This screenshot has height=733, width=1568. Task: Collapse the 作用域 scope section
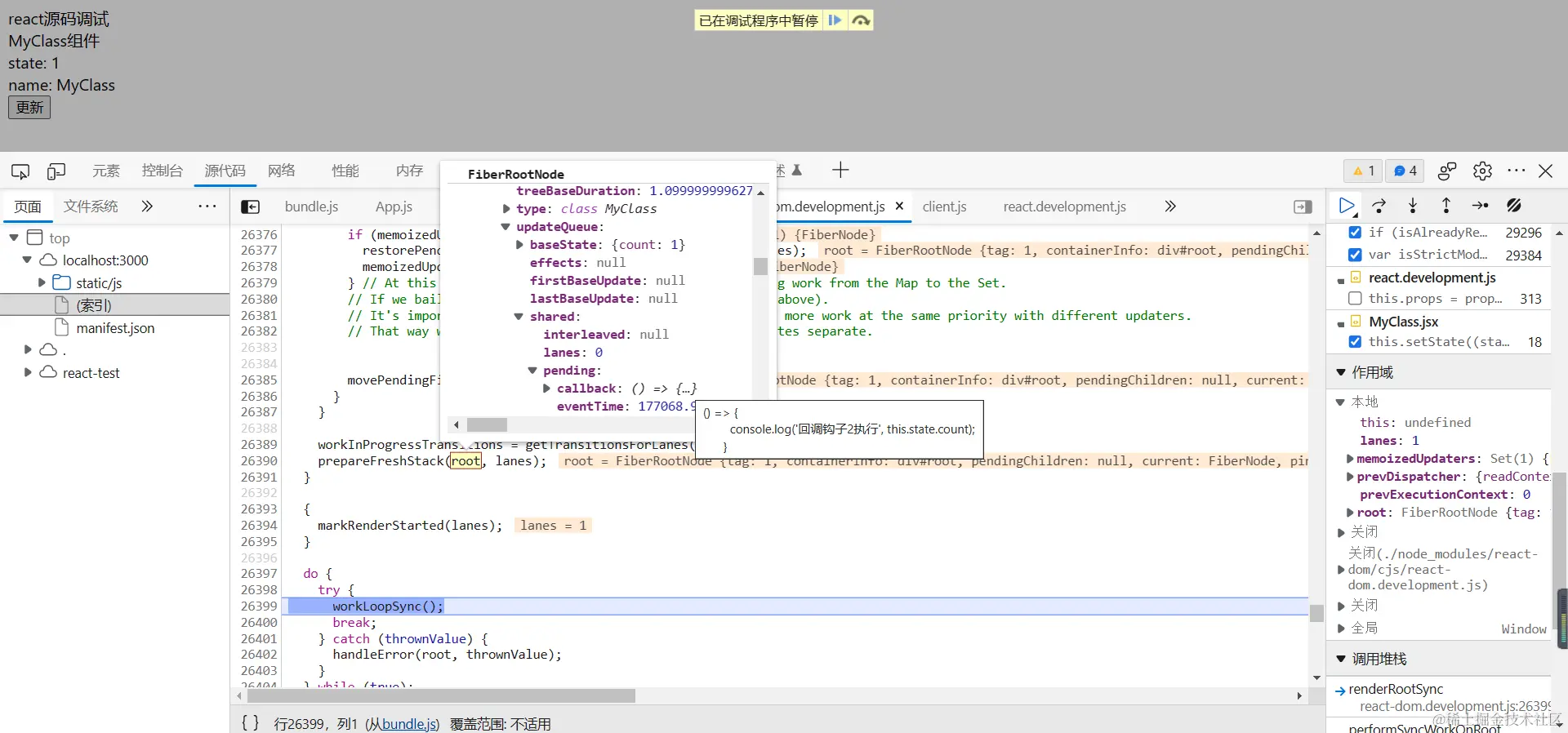coord(1341,372)
